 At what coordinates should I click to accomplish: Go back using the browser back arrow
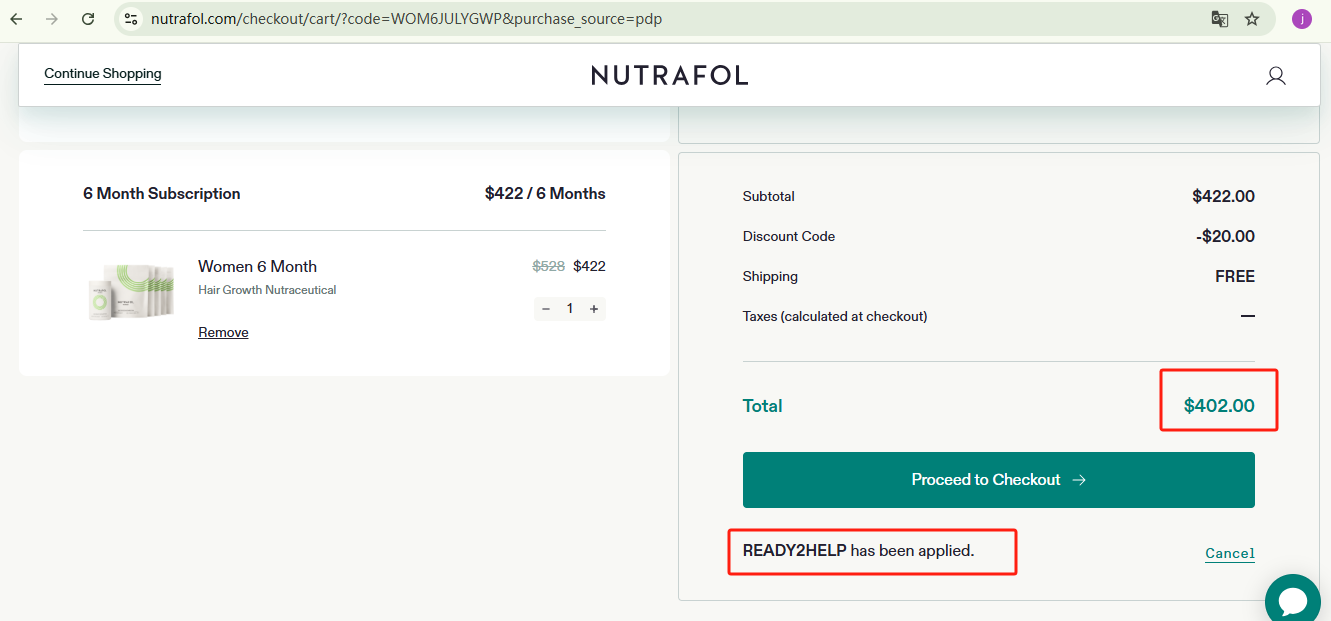coord(16,19)
